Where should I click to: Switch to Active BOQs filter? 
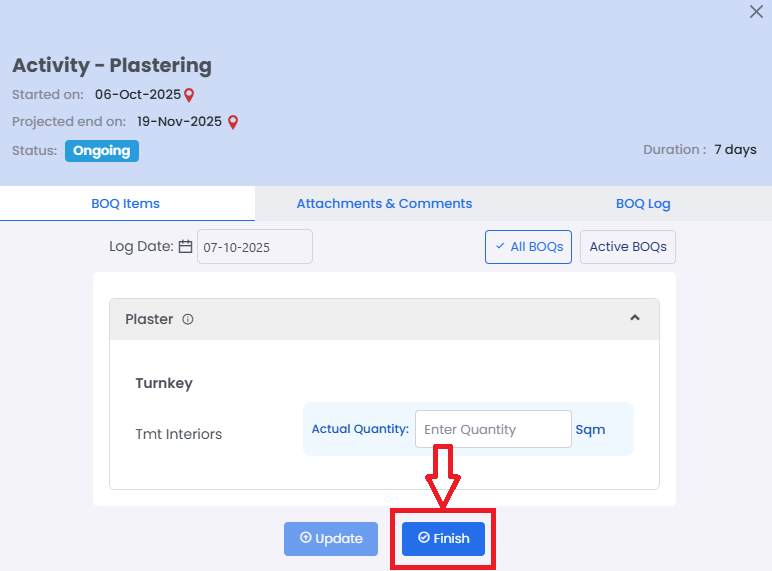click(x=628, y=247)
